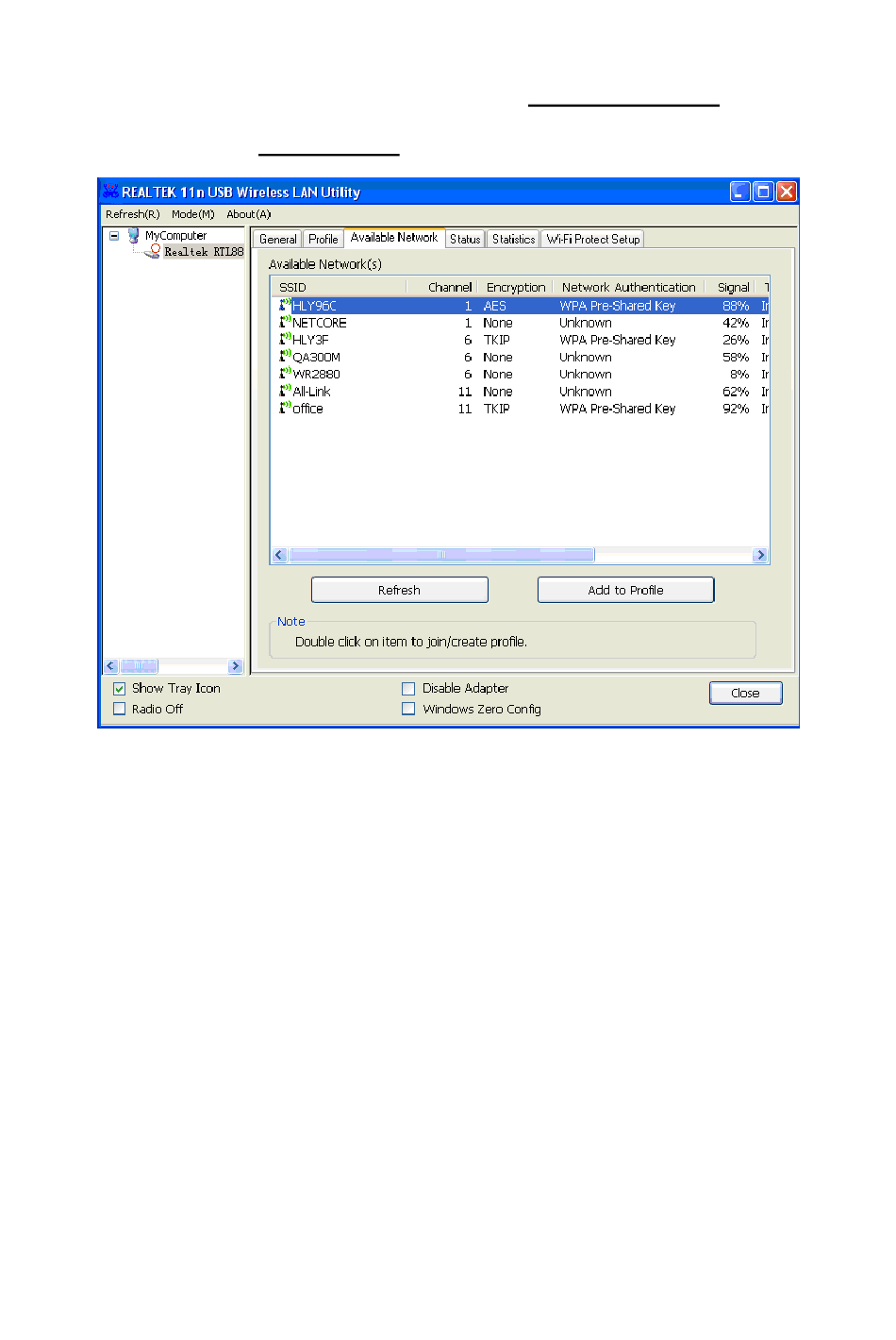Sort by the Encryption column header
Screen dimensions: 896x1340
515,287
